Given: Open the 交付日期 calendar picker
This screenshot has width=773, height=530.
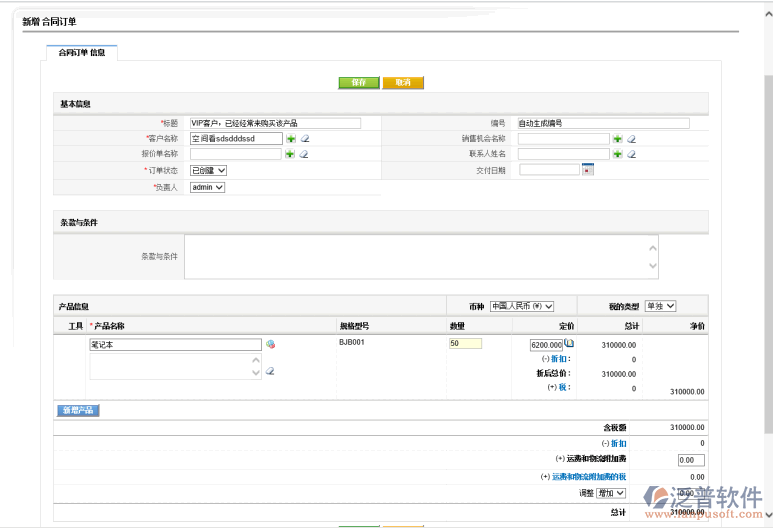Looking at the screenshot, I should click(x=588, y=170).
